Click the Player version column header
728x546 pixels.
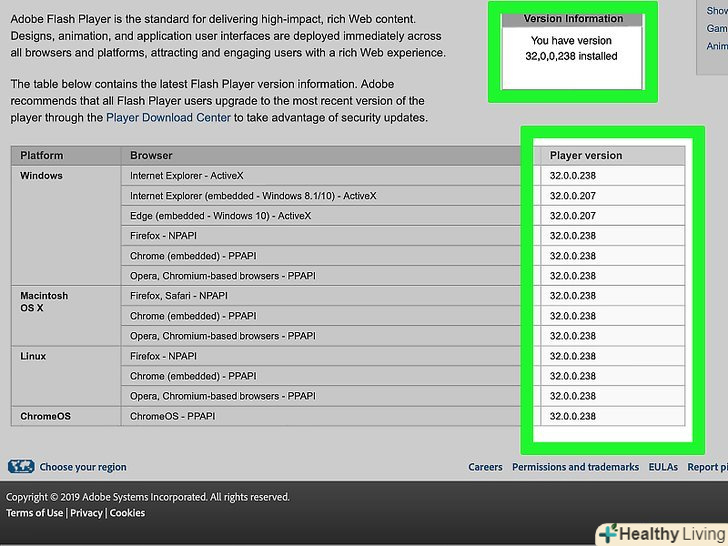[586, 156]
